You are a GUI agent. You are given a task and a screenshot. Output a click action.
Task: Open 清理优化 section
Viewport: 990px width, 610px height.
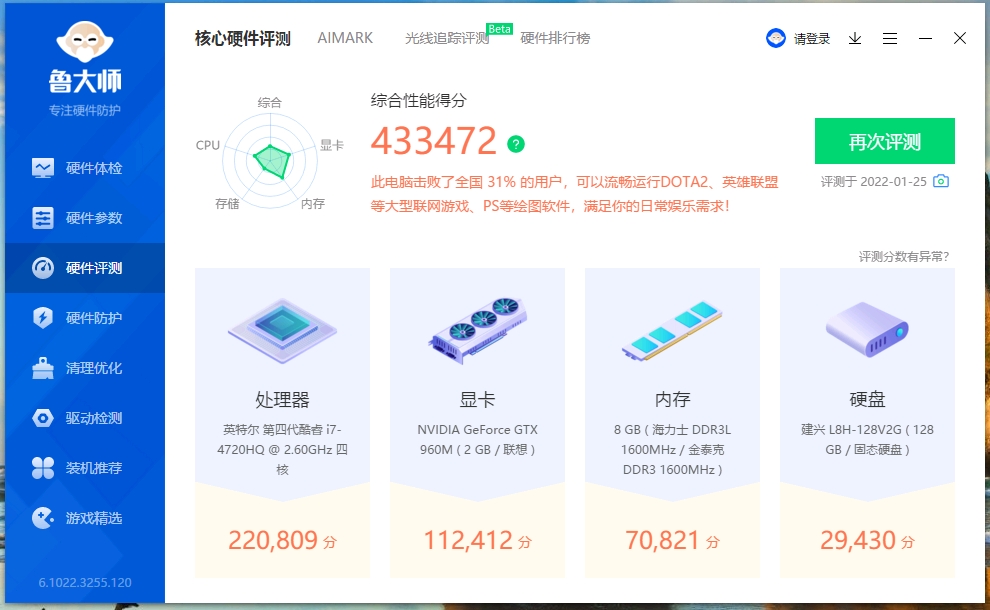[85, 368]
